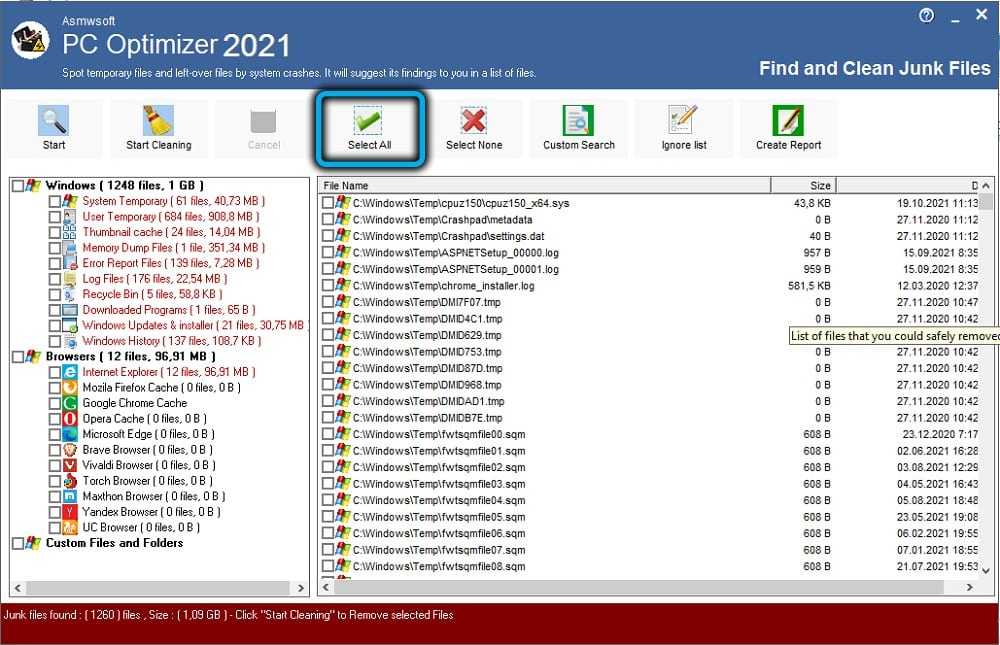Image resolution: width=1000 pixels, height=645 pixels.
Task: Click the Create Report icon
Action: point(788,121)
